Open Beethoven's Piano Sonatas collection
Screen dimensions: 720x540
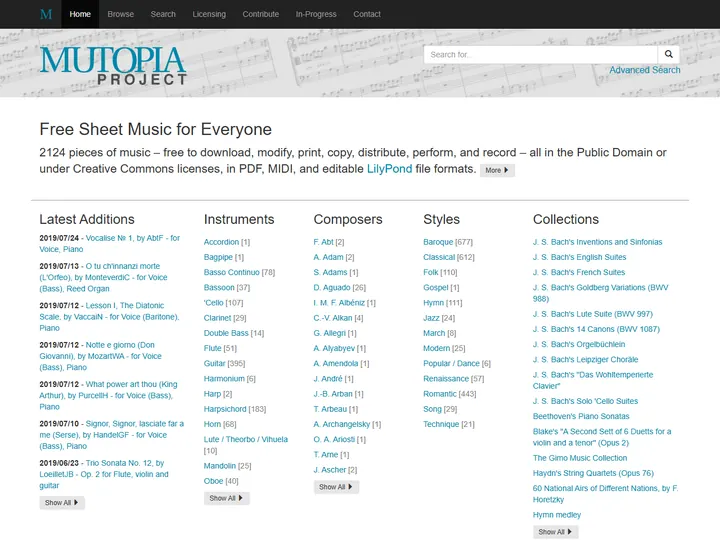581,416
